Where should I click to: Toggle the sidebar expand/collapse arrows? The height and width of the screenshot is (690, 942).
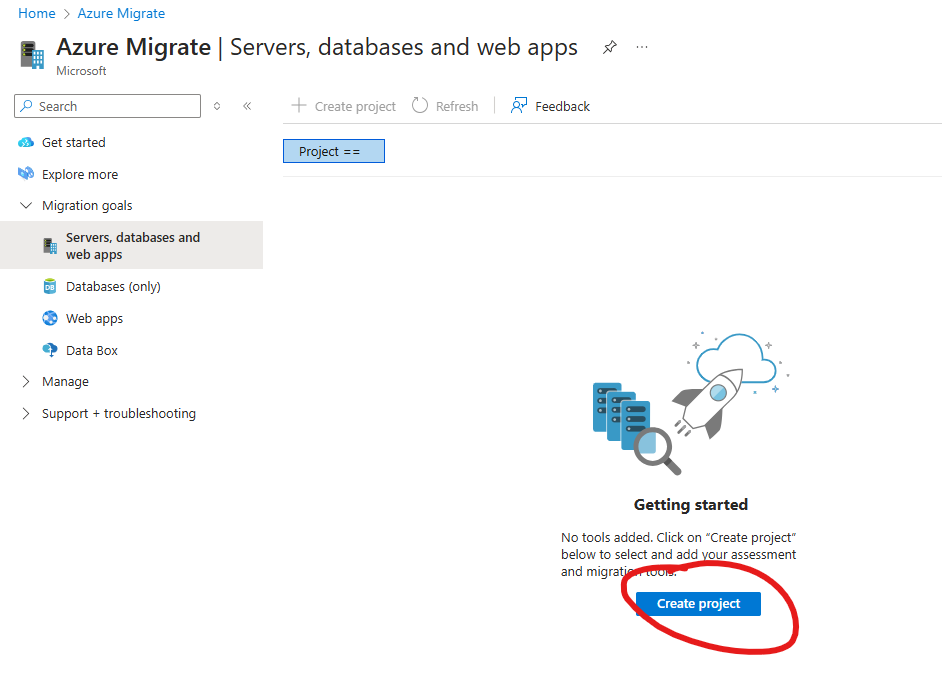coord(217,106)
